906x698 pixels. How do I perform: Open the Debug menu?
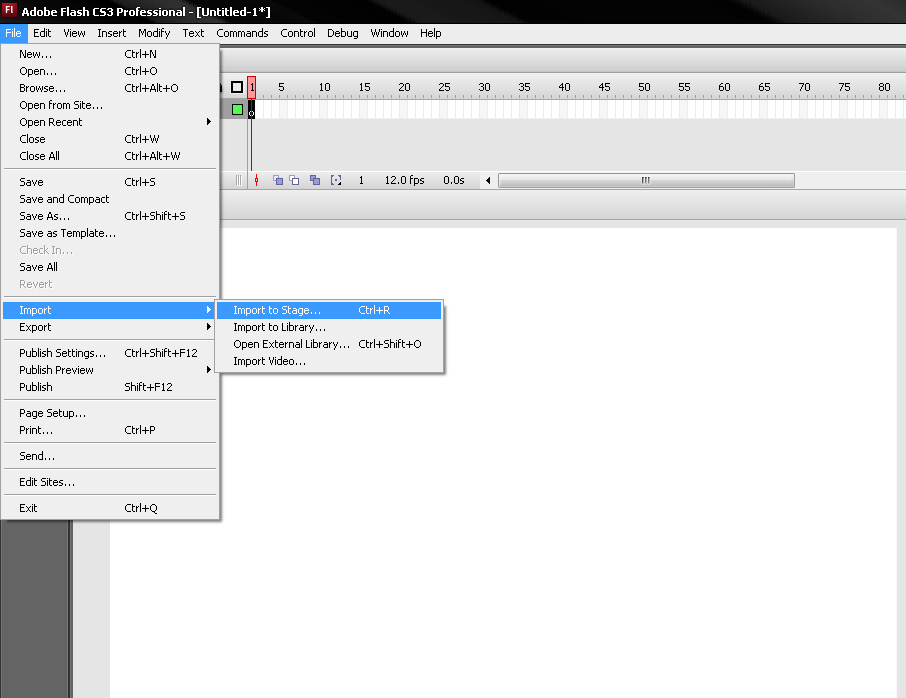coord(343,33)
